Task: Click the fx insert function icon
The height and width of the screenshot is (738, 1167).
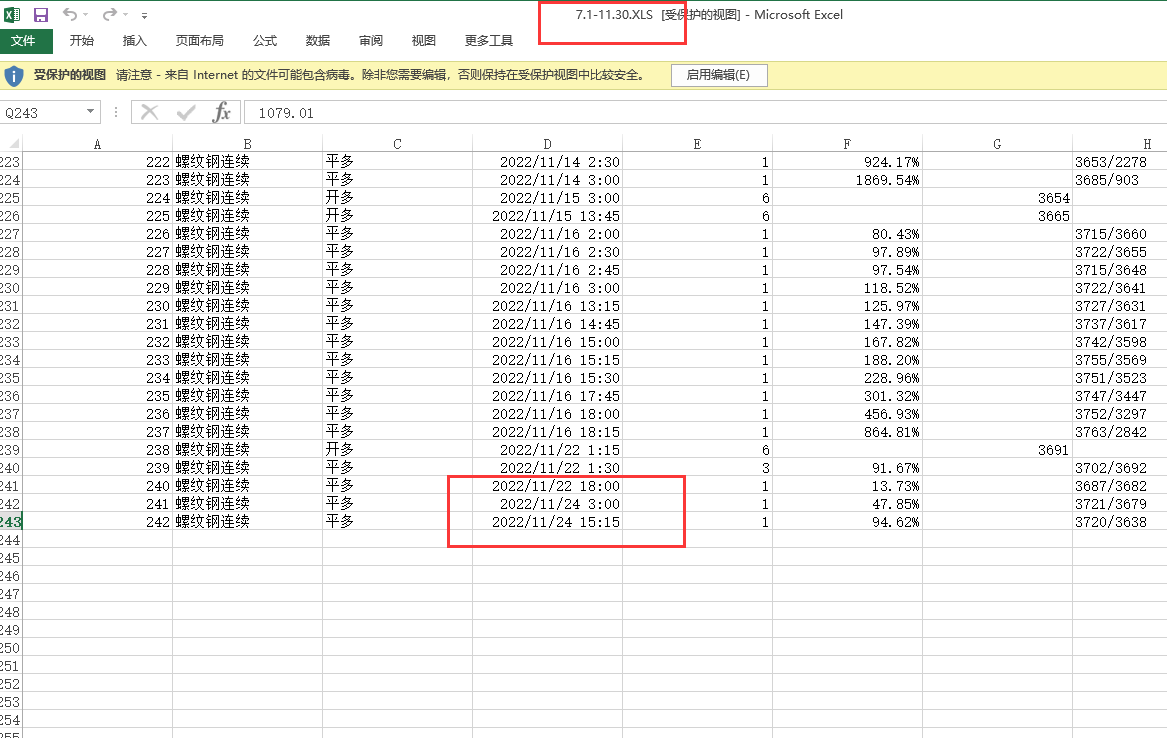Action: 221,112
